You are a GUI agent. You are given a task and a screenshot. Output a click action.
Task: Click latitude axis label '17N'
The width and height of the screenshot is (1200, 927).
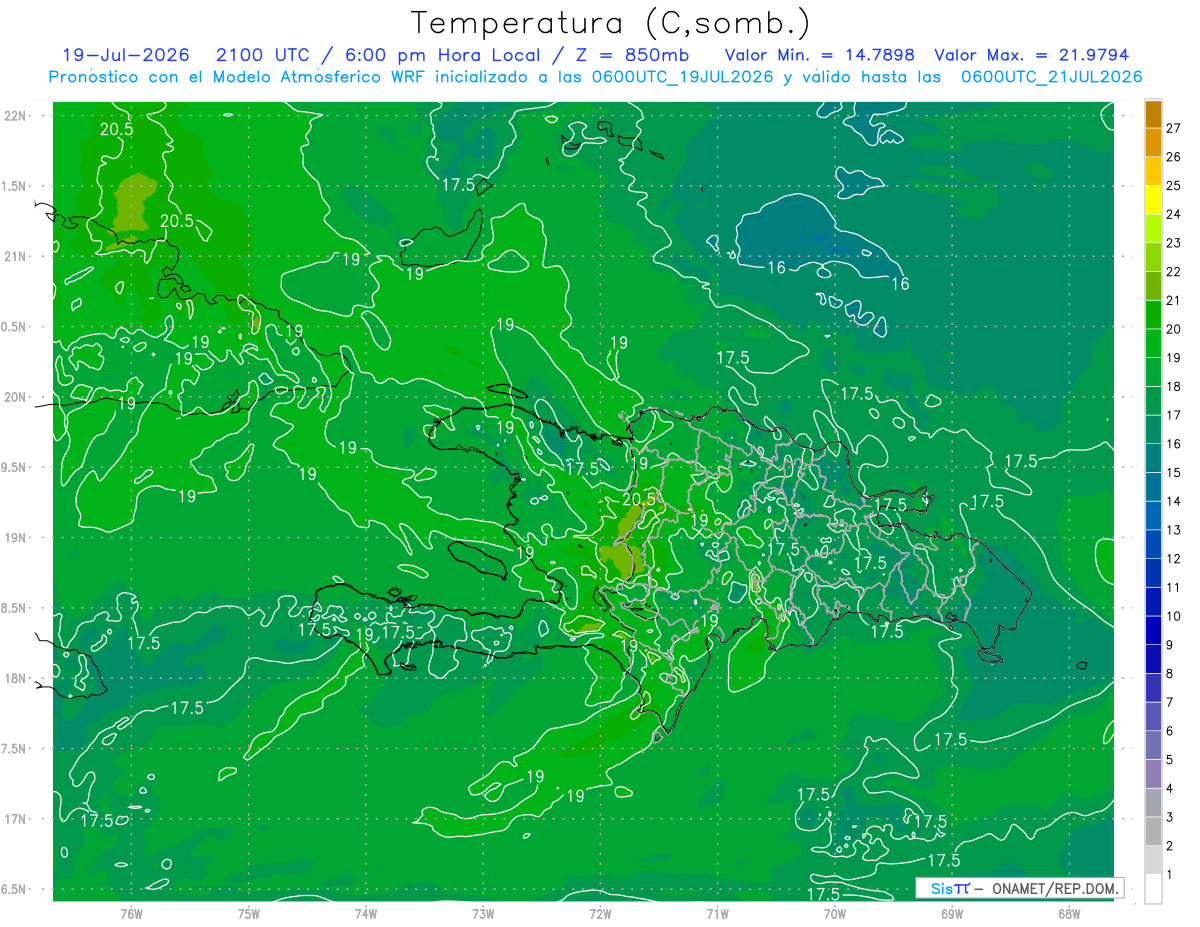click(x=15, y=819)
